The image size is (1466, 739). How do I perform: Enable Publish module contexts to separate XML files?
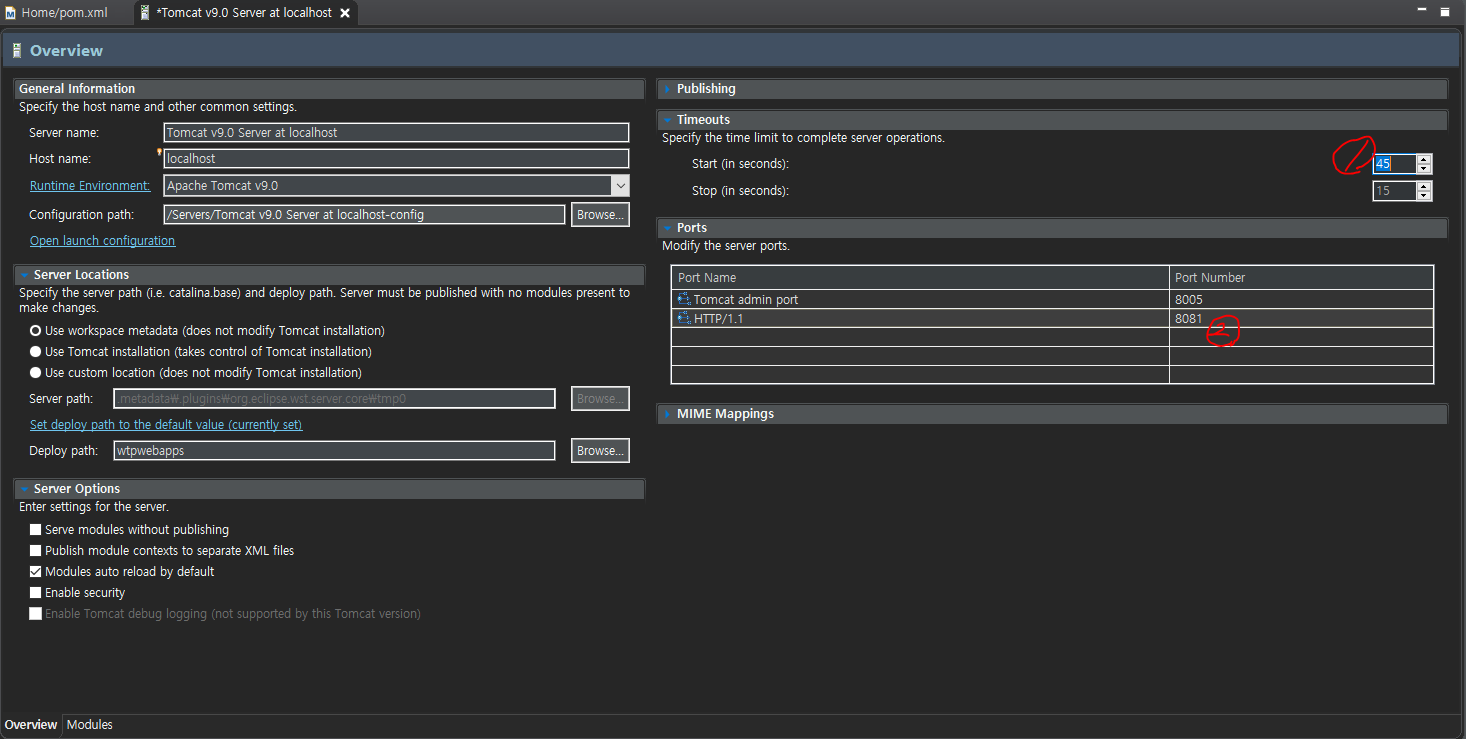pyautogui.click(x=36, y=550)
